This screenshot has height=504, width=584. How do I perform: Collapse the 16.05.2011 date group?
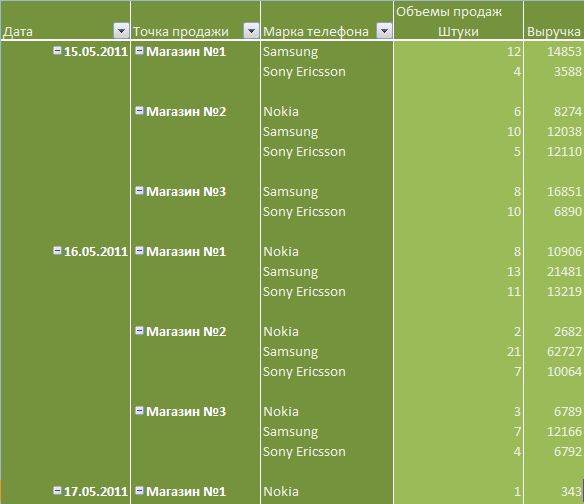(57, 250)
